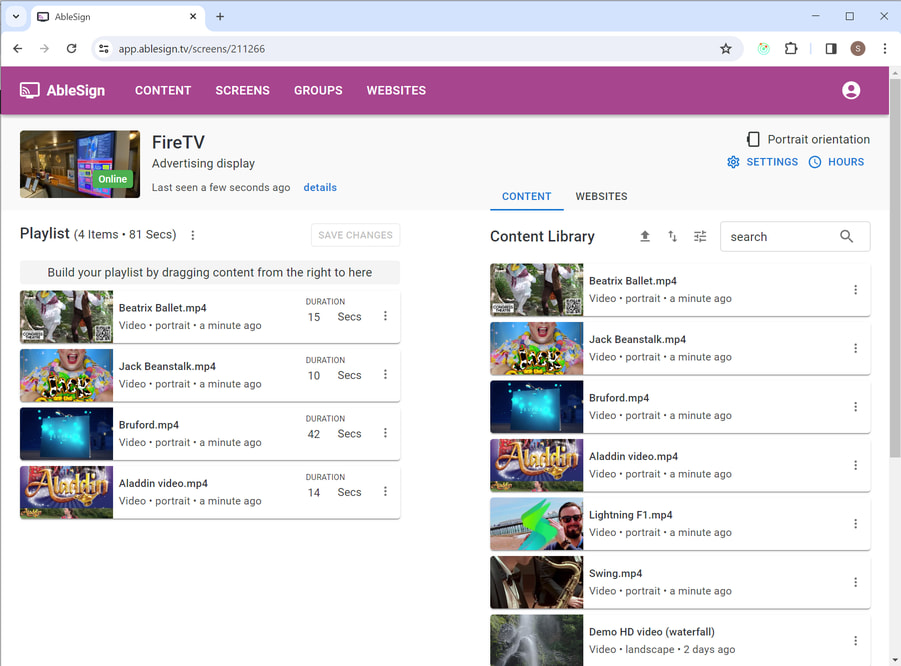The width and height of the screenshot is (901, 666).
Task: Open options menu for Lightning F1.mp4 library item
Action: tap(855, 524)
